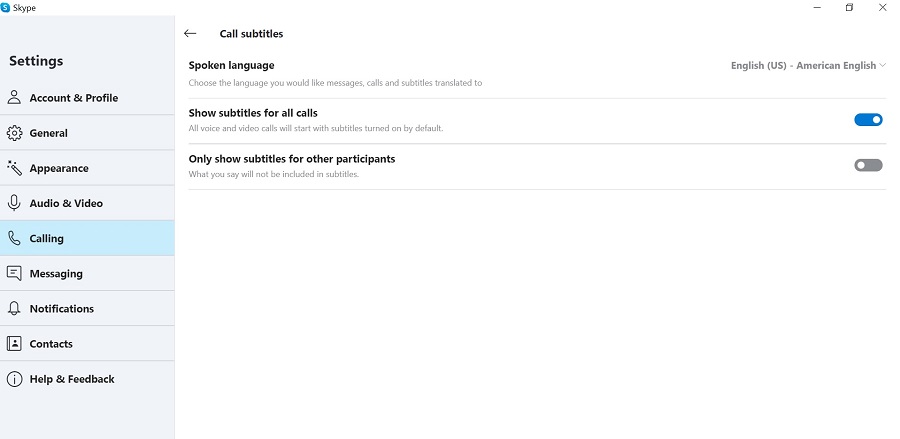
Task: Click the chat bubble Messaging icon
Action: 14,273
